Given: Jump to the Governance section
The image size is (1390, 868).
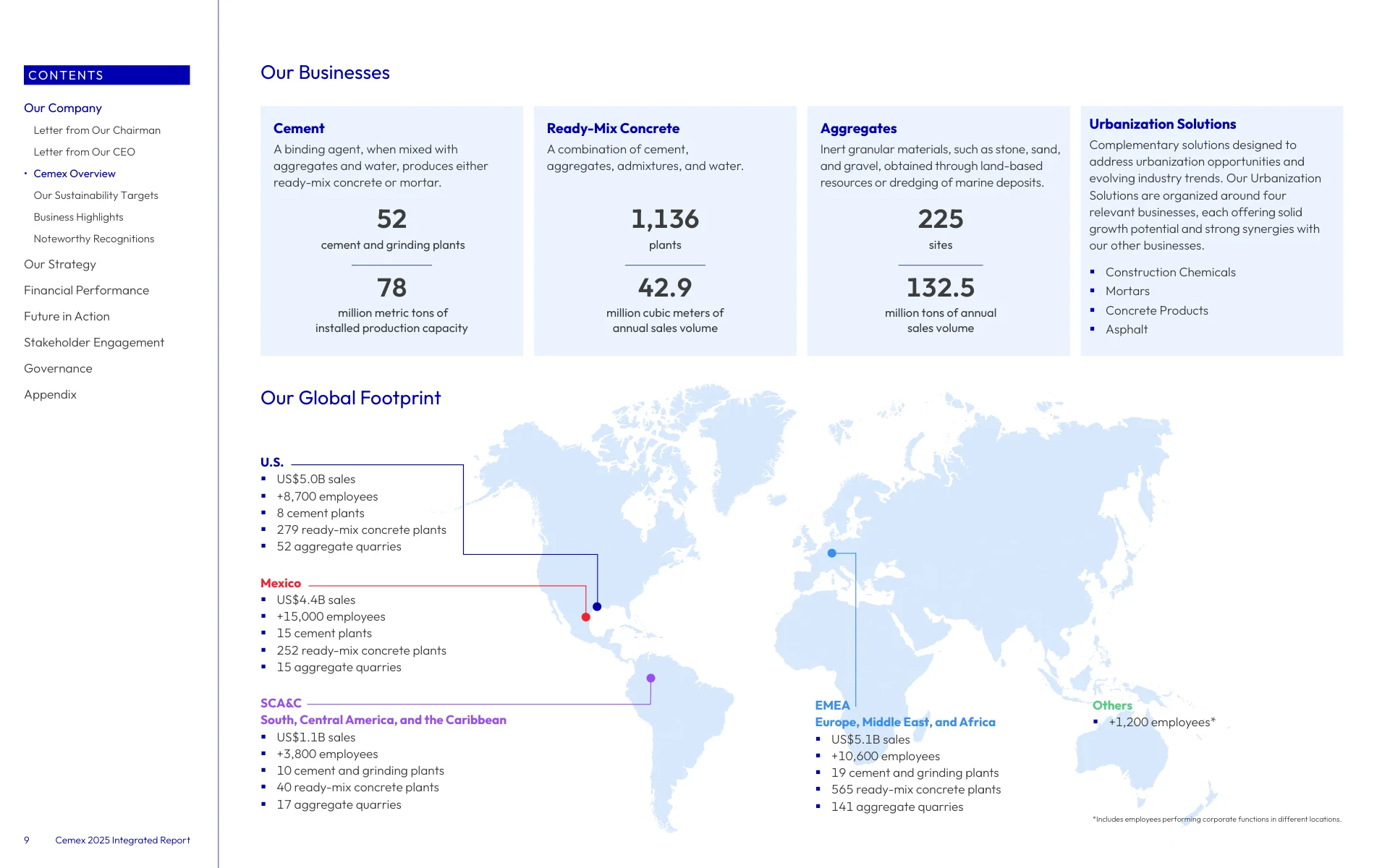Looking at the screenshot, I should [58, 369].
